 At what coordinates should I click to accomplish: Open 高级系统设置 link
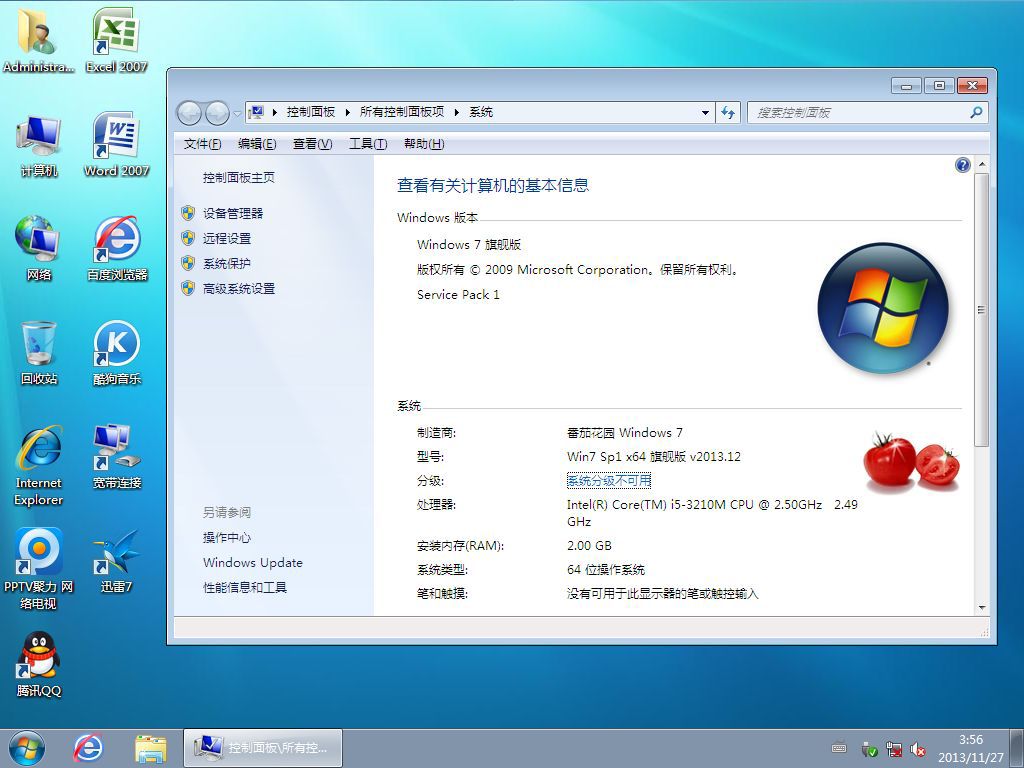[x=239, y=289]
